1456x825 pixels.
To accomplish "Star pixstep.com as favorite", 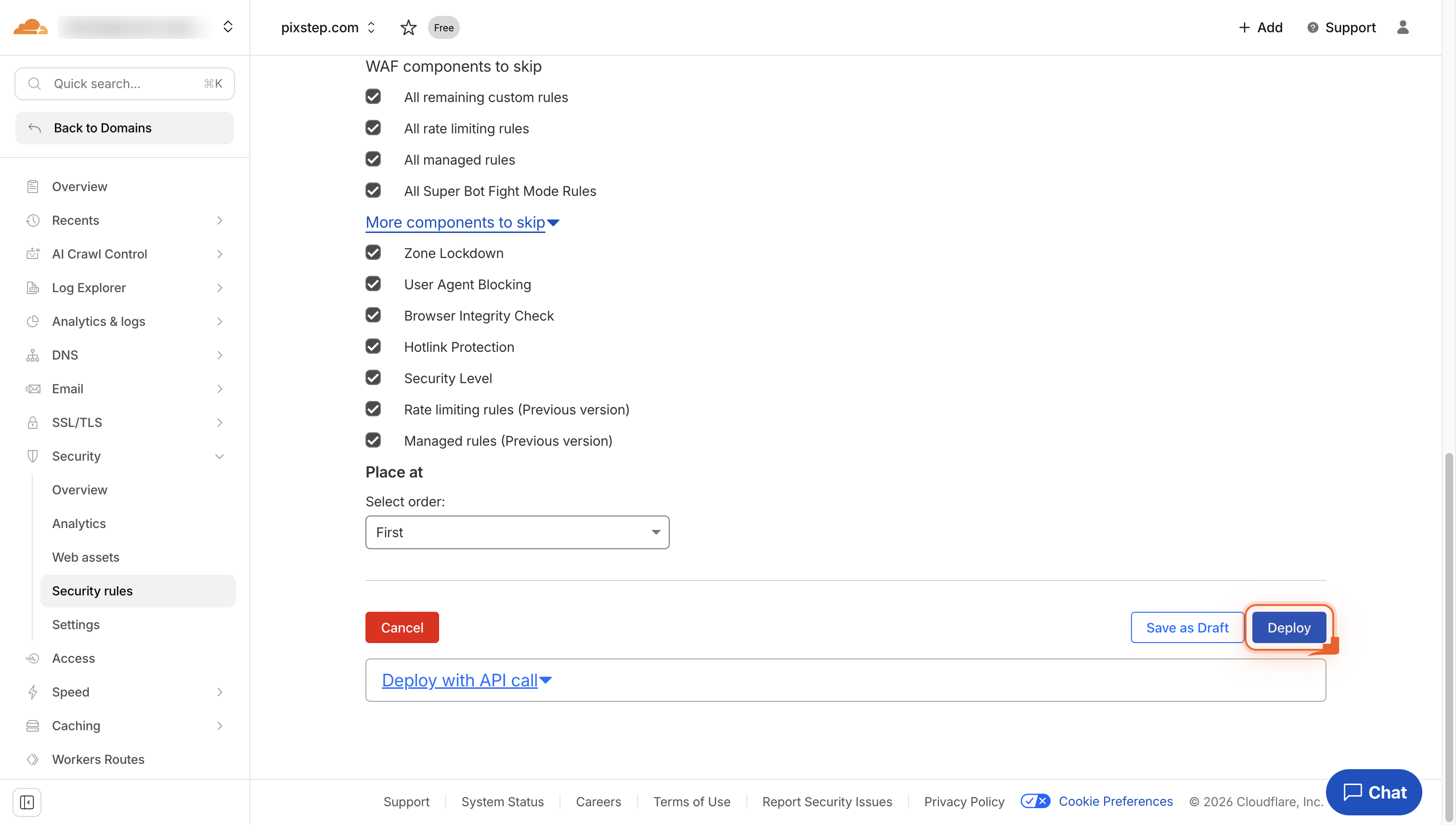I will (408, 27).
